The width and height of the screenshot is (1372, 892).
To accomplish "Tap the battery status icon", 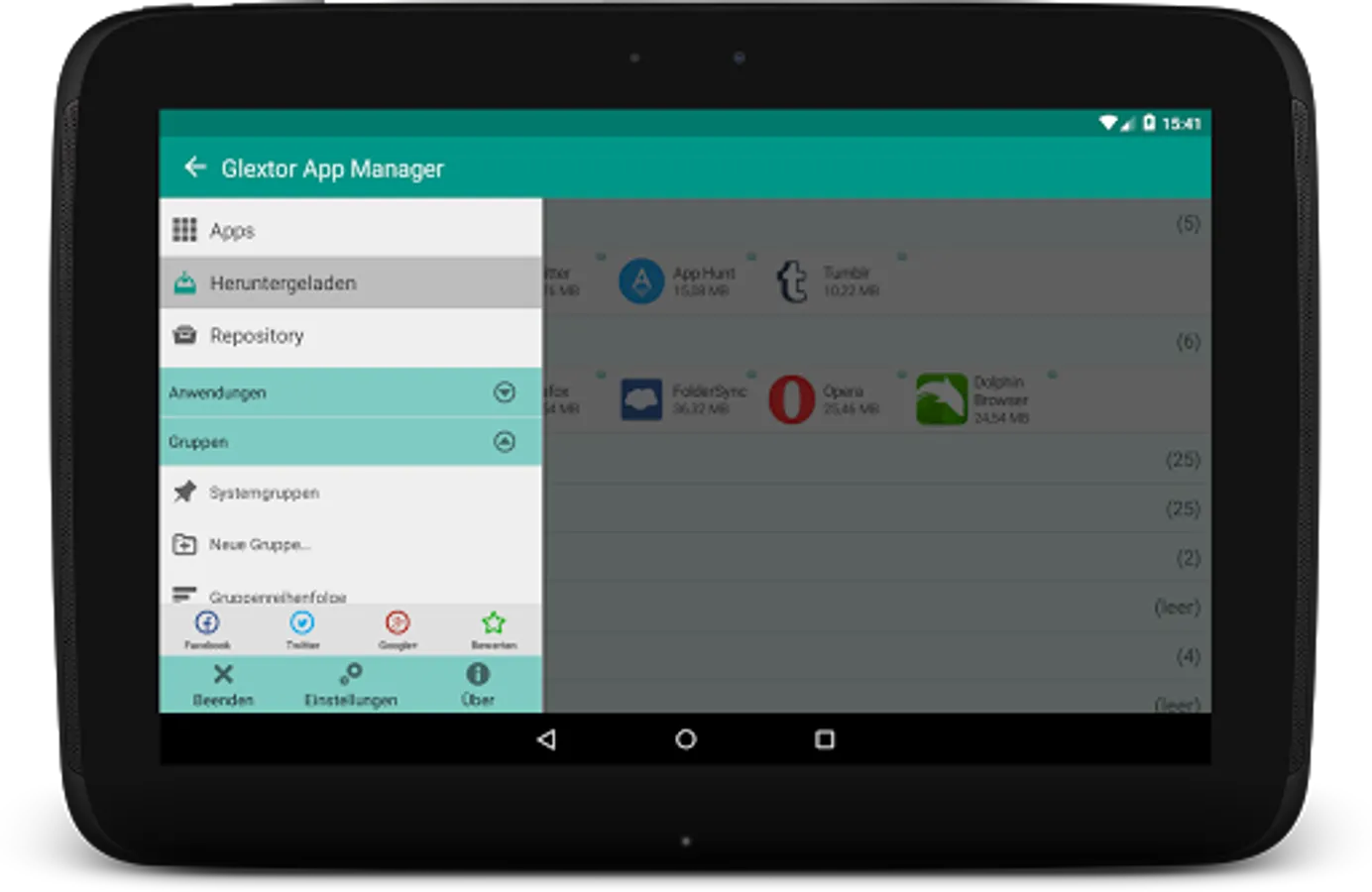I will pos(1149,123).
